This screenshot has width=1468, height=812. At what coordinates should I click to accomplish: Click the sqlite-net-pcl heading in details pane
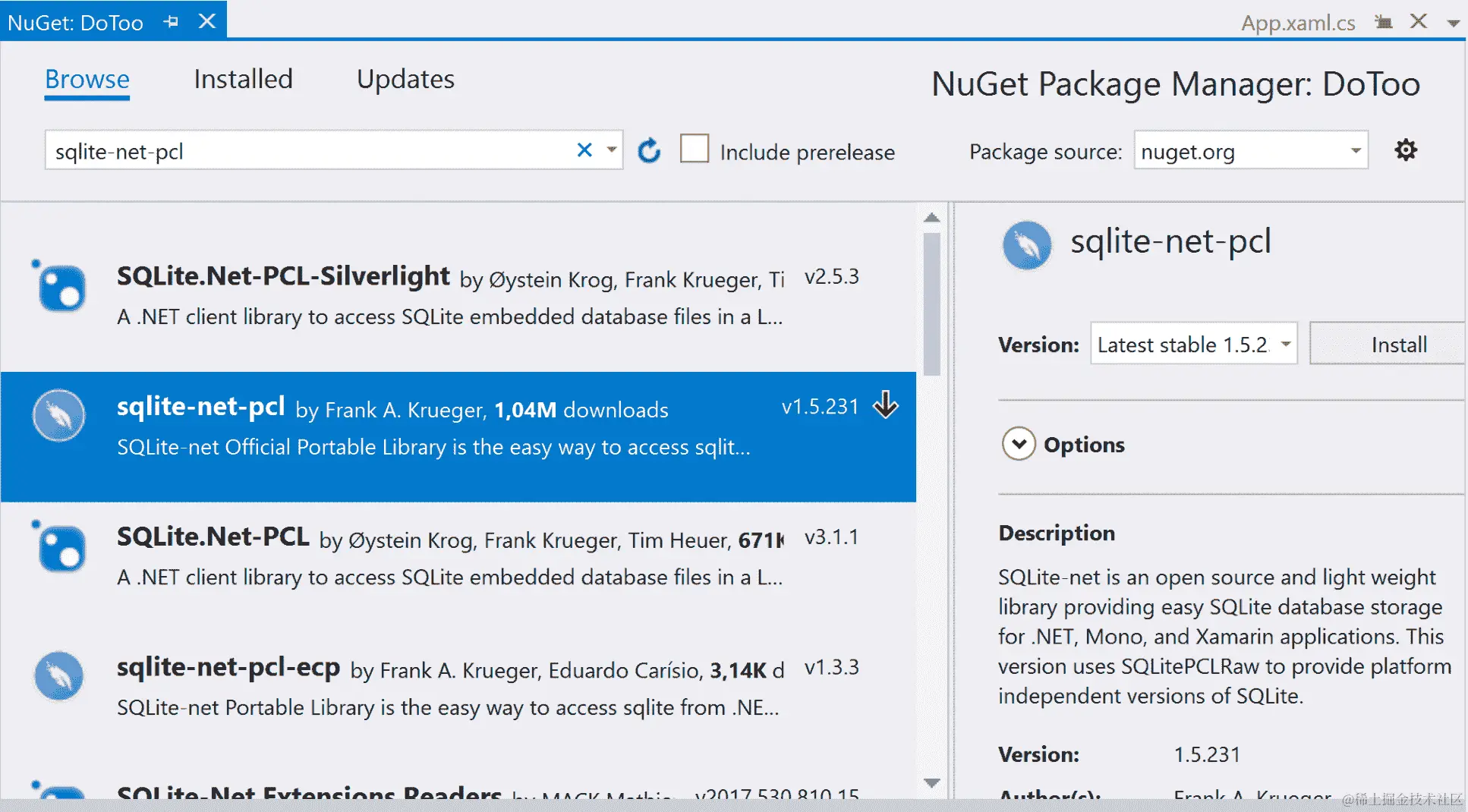click(x=1170, y=241)
